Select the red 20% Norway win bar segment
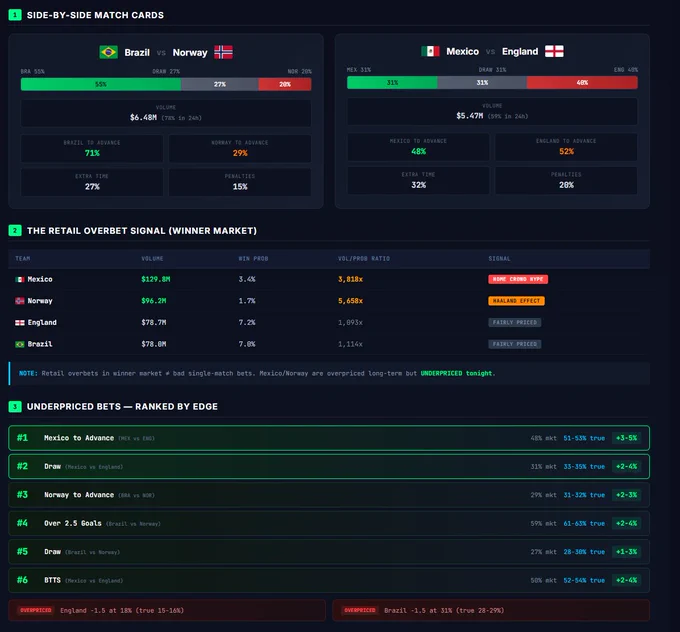680x632 pixels. [285, 84]
